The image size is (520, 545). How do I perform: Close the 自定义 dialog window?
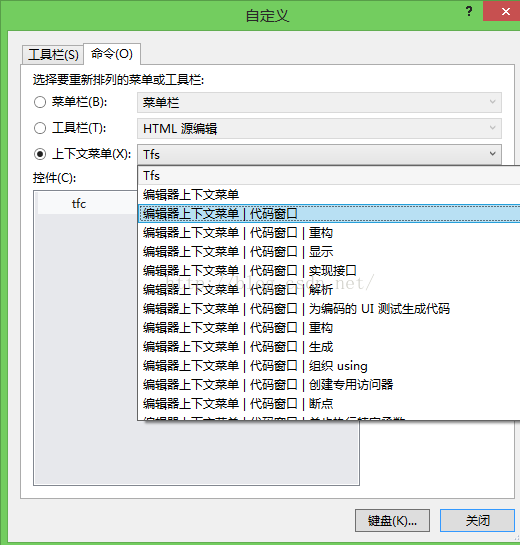(x=502, y=11)
